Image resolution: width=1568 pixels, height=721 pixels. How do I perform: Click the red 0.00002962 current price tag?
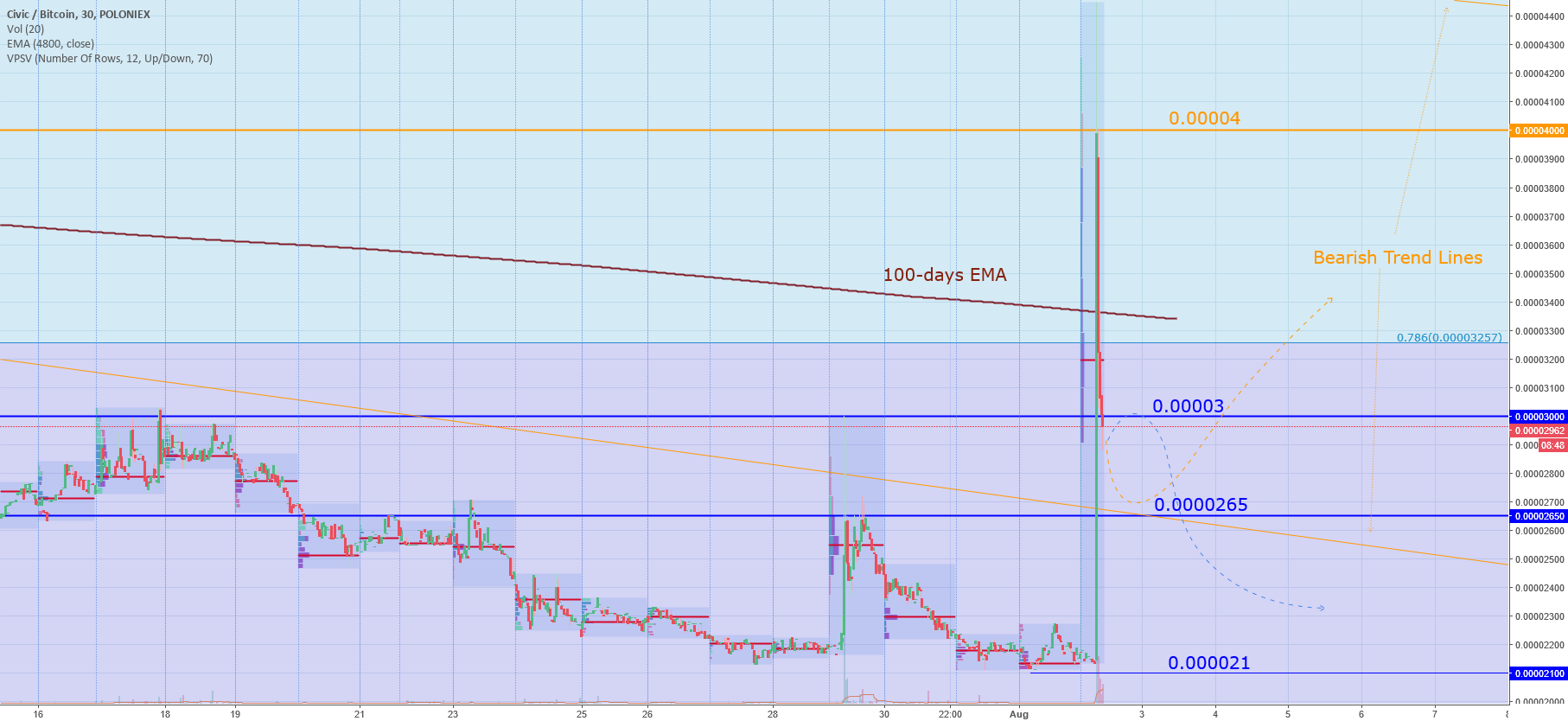(1539, 431)
